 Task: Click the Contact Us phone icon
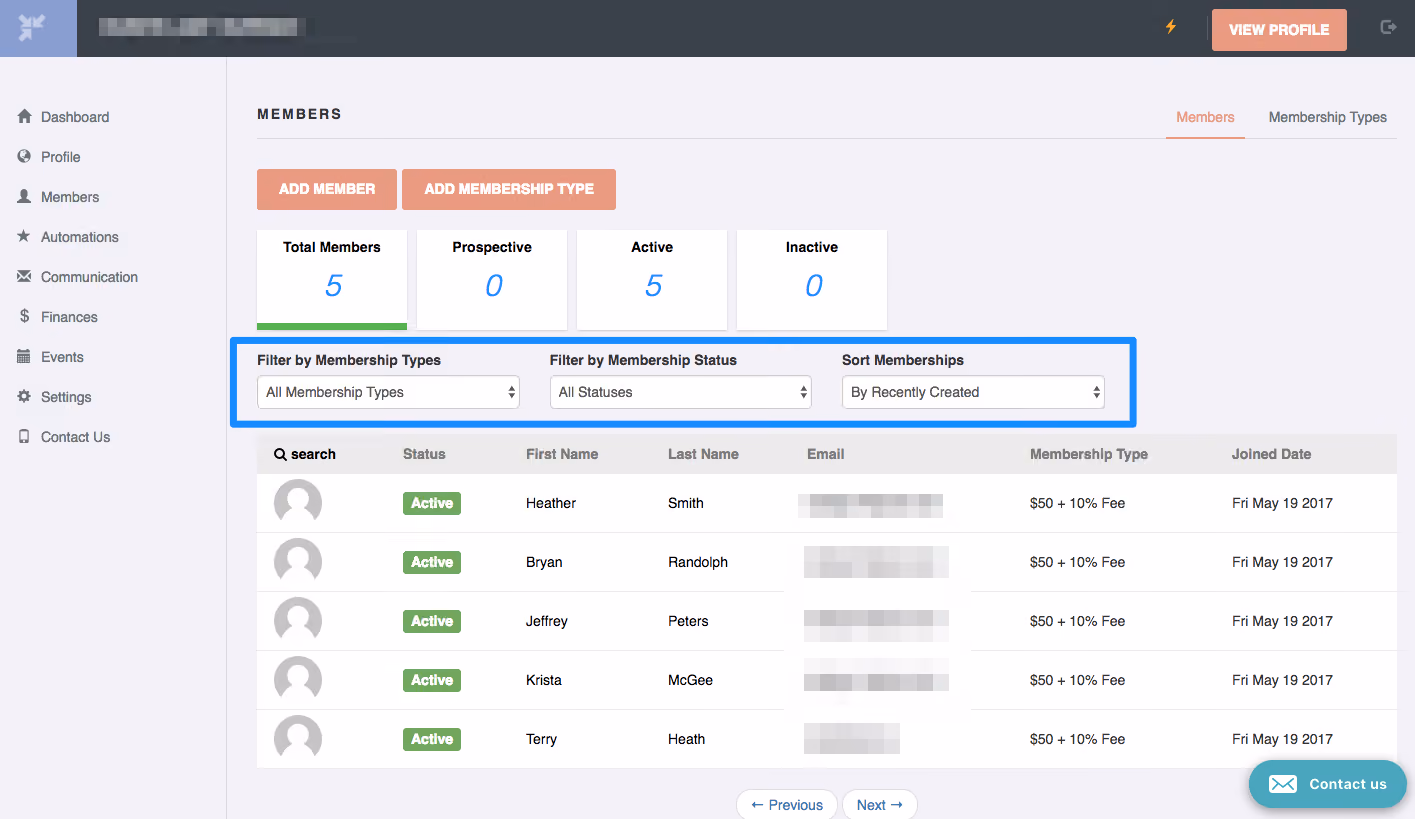(x=25, y=436)
